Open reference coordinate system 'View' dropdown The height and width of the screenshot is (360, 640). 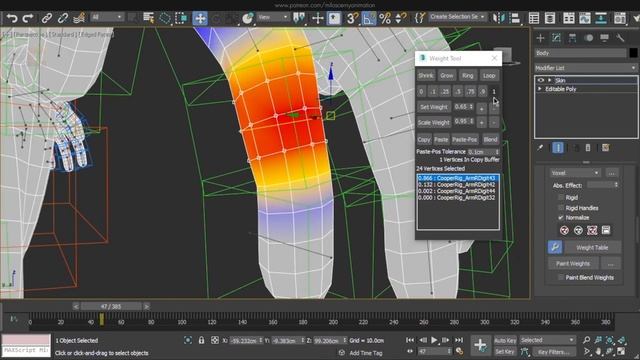273,17
